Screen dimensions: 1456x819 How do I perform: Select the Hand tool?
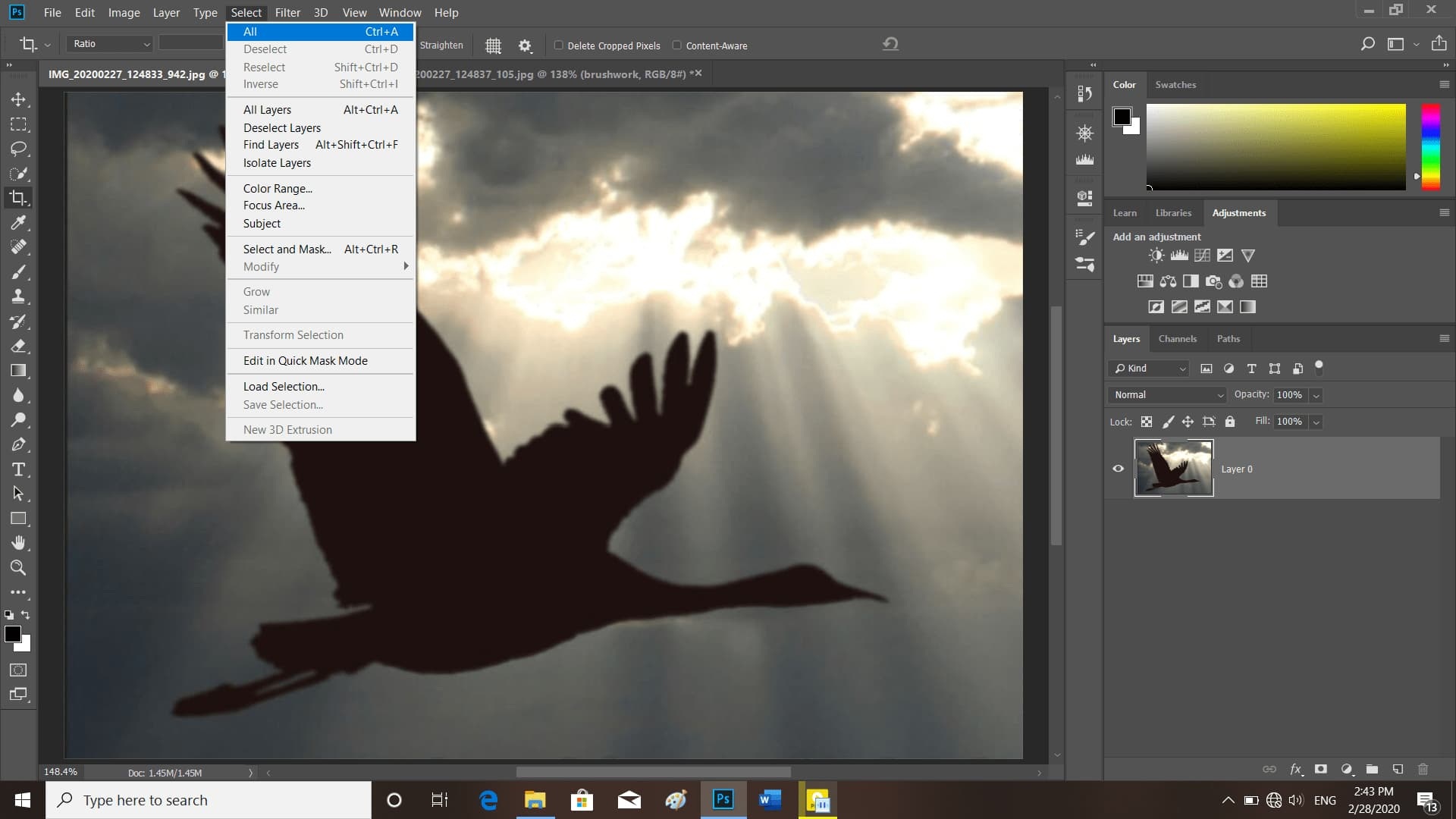(18, 543)
